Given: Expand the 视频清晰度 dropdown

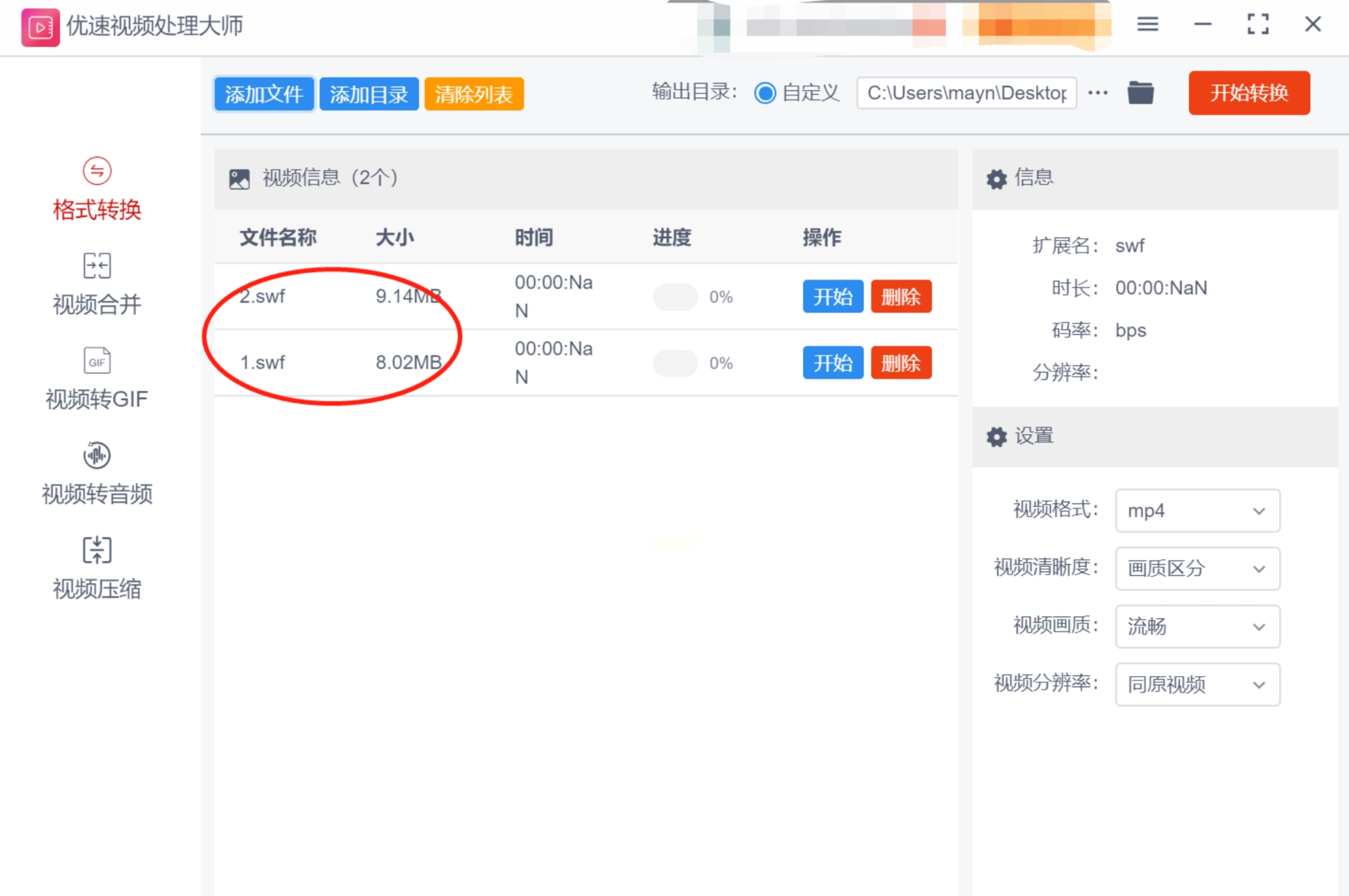Looking at the screenshot, I should click(1197, 568).
